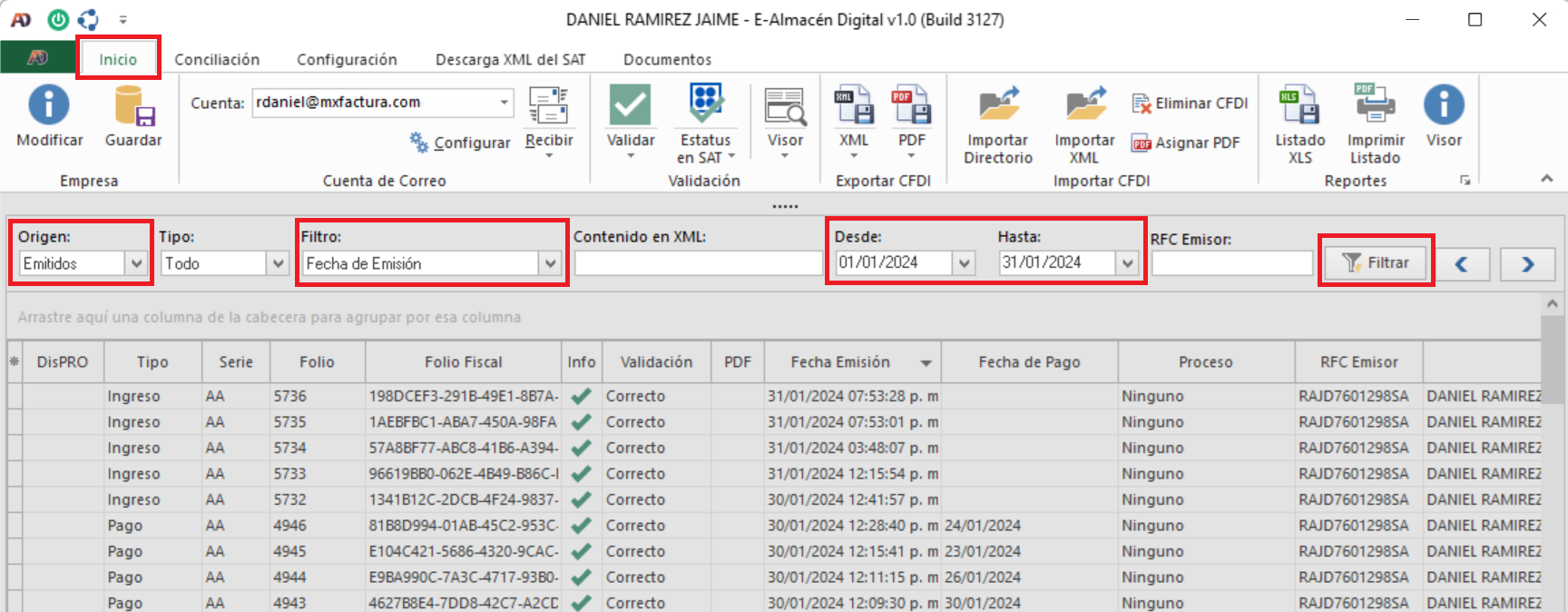Open the Tipo dropdown list
Viewport: 1568px width, 612px height.
[x=278, y=263]
